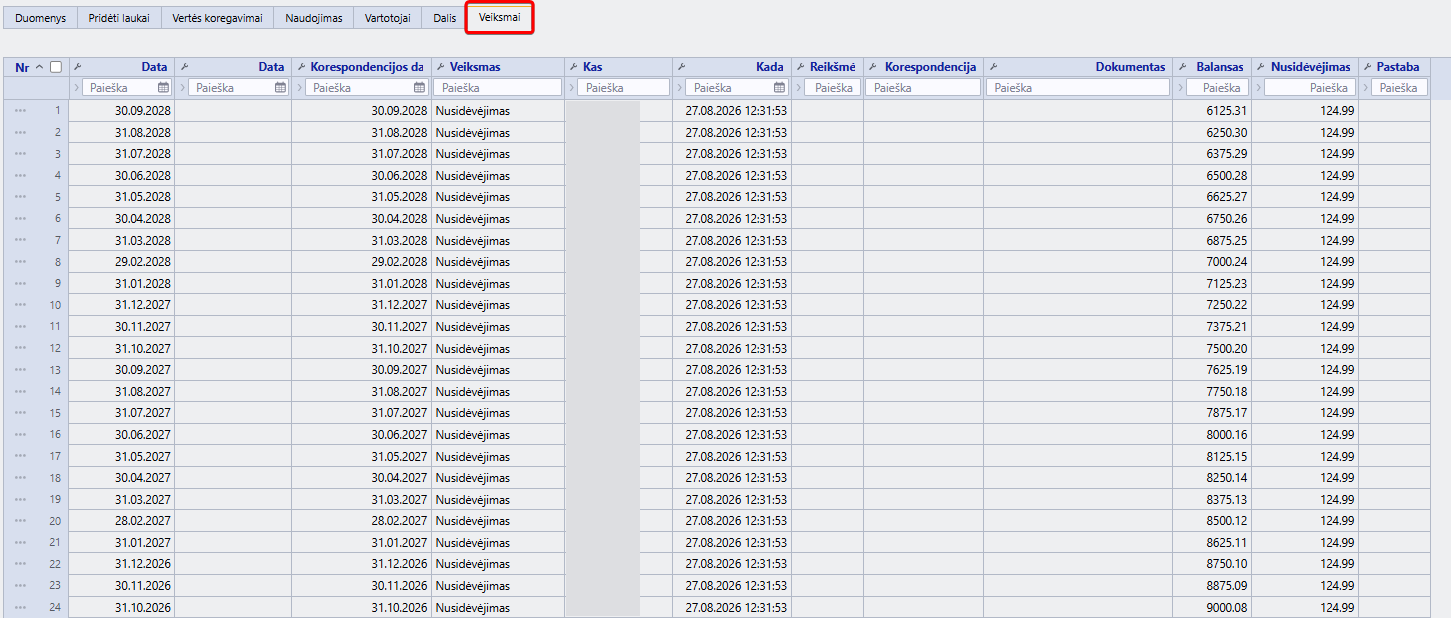Image resolution: width=1451 pixels, height=618 pixels.
Task: Sort by Nusidėvėjimas column header
Action: (1311, 67)
